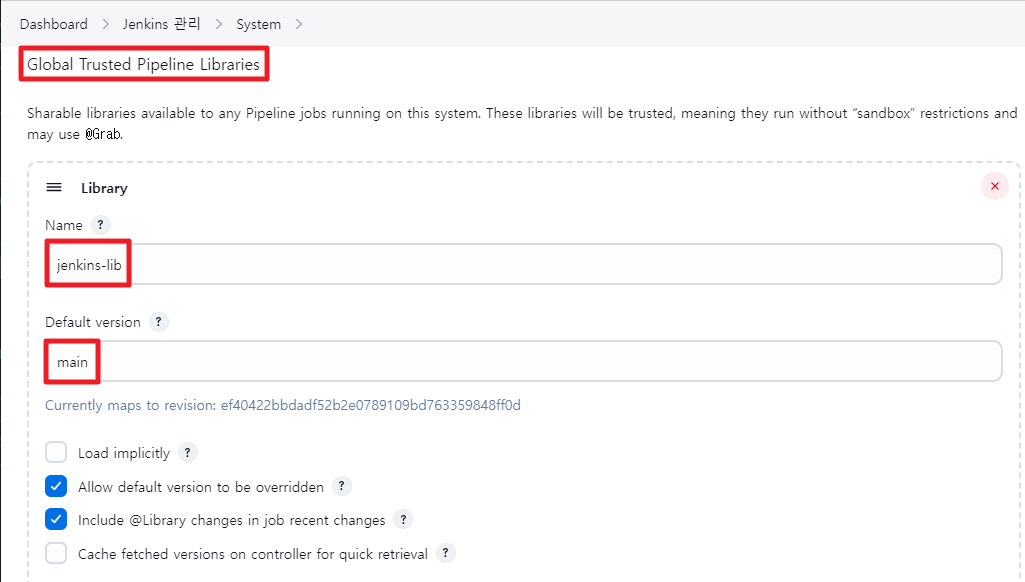Show help for Allow default version overridden
Image resolution: width=1025 pixels, height=582 pixels.
(x=341, y=486)
